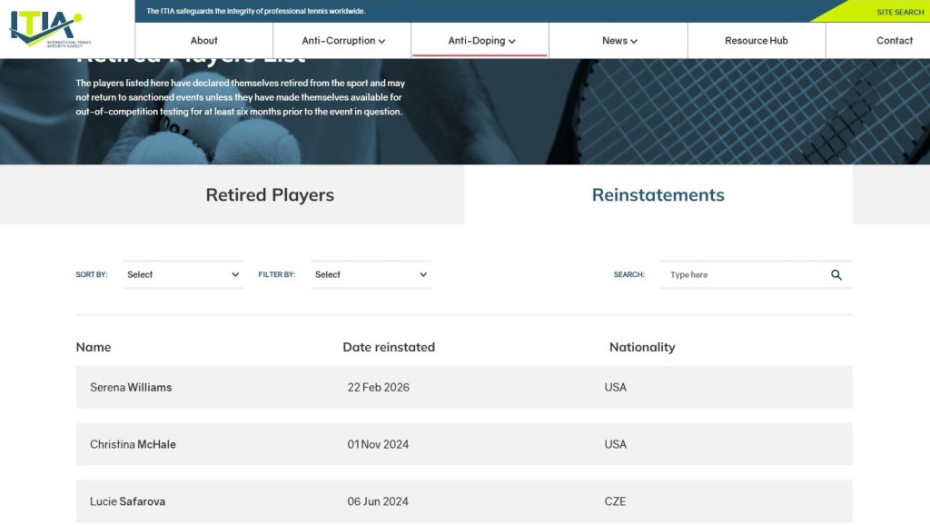Open the Sort By select dropdown
Viewport: 930px width, 525px height.
pyautogui.click(x=183, y=275)
